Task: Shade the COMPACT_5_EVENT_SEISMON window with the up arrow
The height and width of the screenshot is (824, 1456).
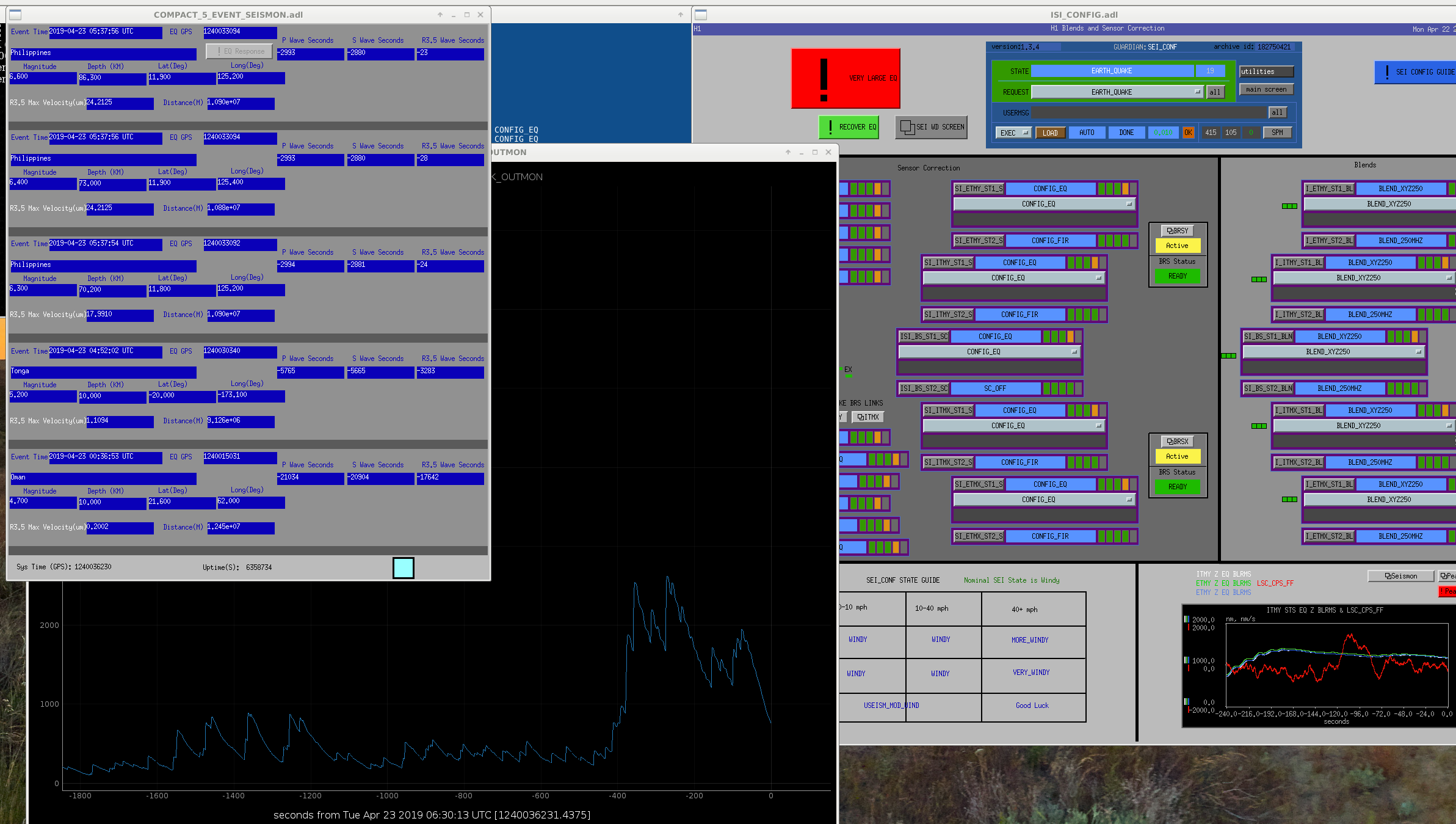Action: (440, 15)
